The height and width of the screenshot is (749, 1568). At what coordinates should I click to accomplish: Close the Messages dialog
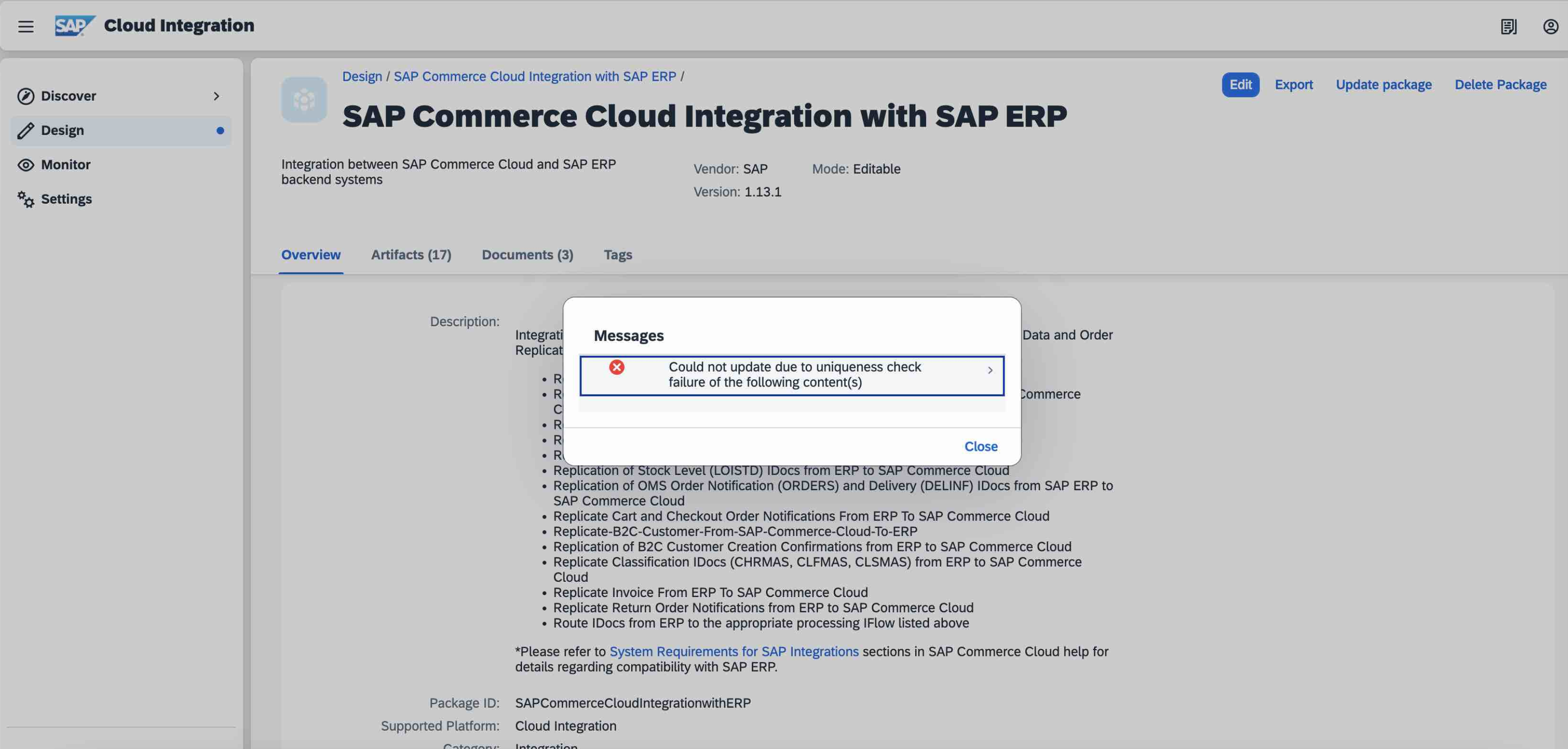pos(981,446)
